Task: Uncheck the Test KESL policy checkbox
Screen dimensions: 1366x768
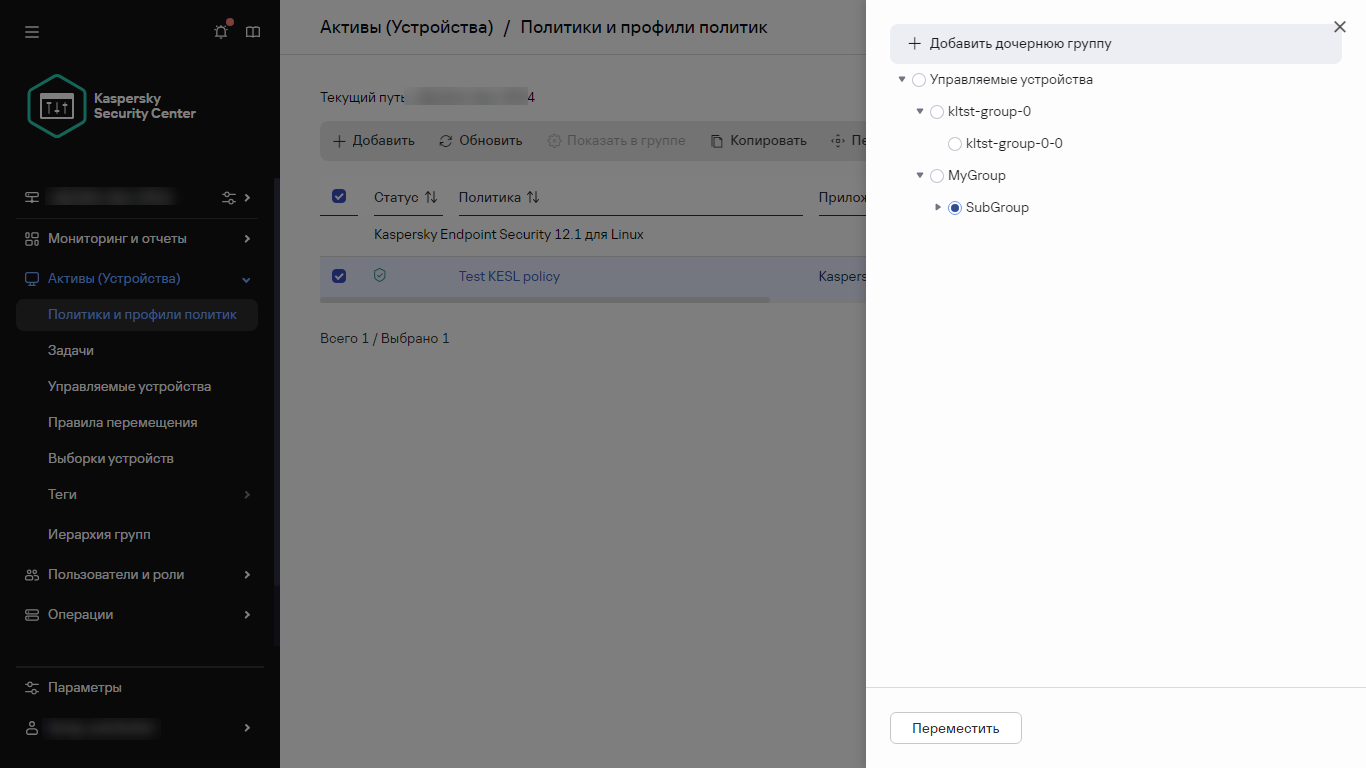Action: (339, 276)
